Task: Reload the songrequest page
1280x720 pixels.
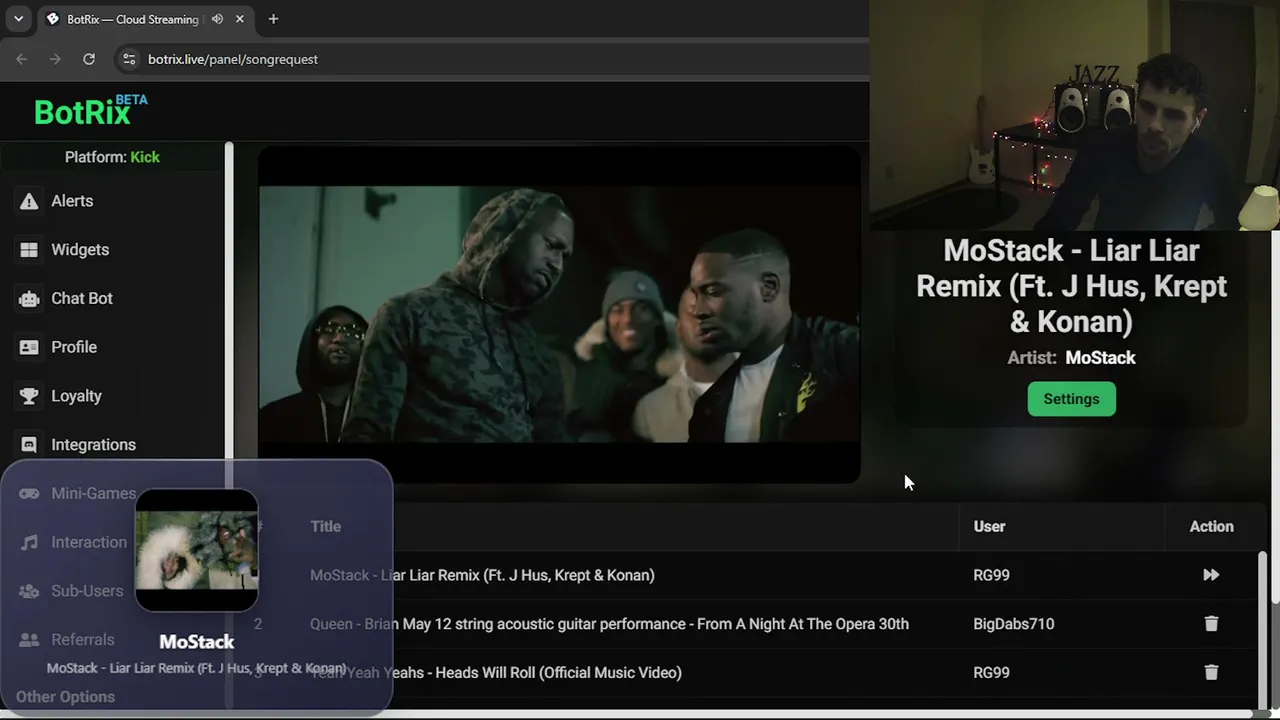Action: pyautogui.click(x=89, y=59)
